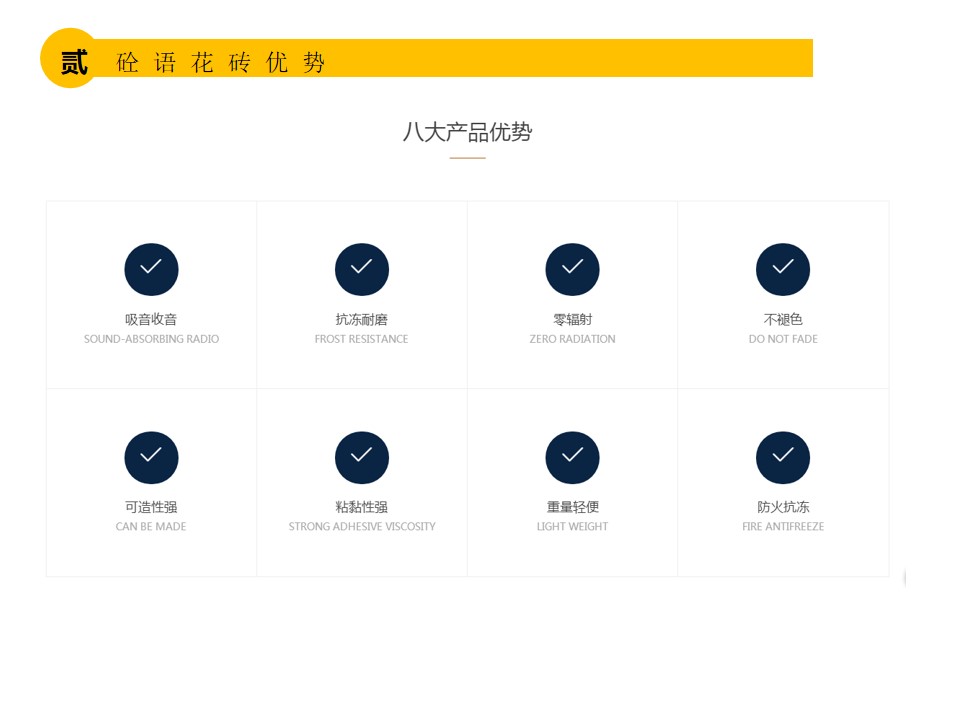Select the 砼语花砖优势 header title
Screen dimensions: 960x720
click(x=221, y=62)
